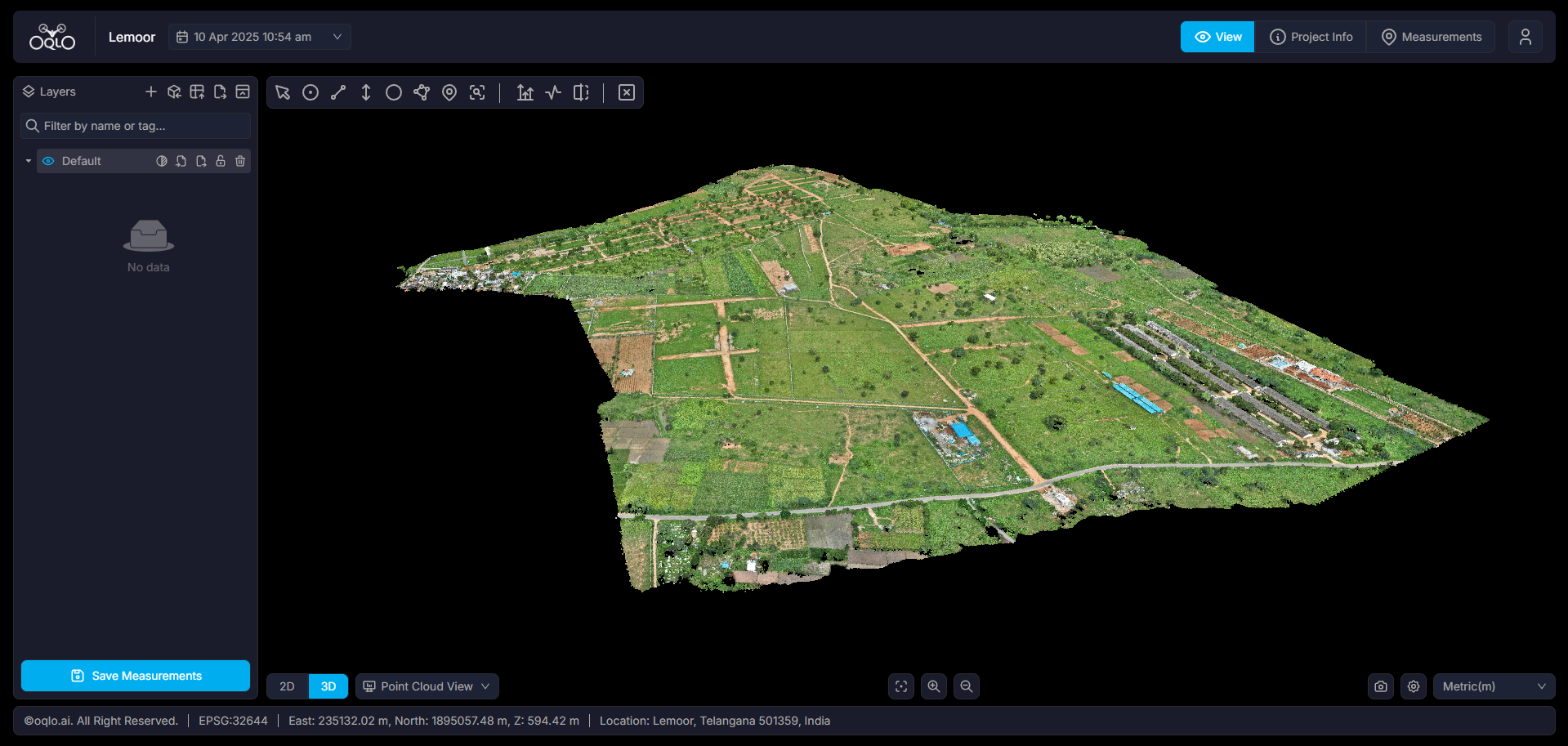Click the Save Measurements button

(x=136, y=676)
